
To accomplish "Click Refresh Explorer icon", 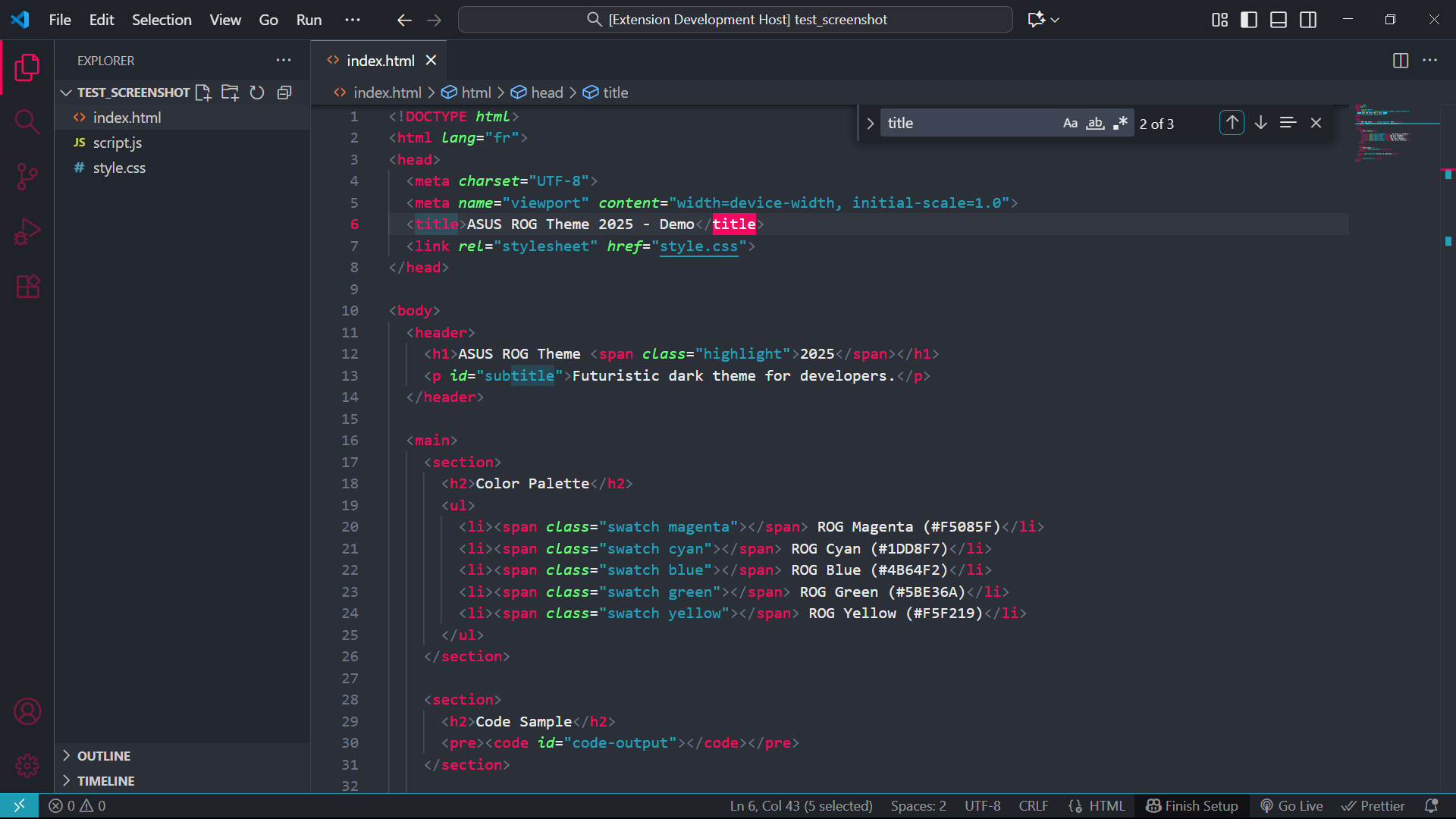I will click(257, 93).
